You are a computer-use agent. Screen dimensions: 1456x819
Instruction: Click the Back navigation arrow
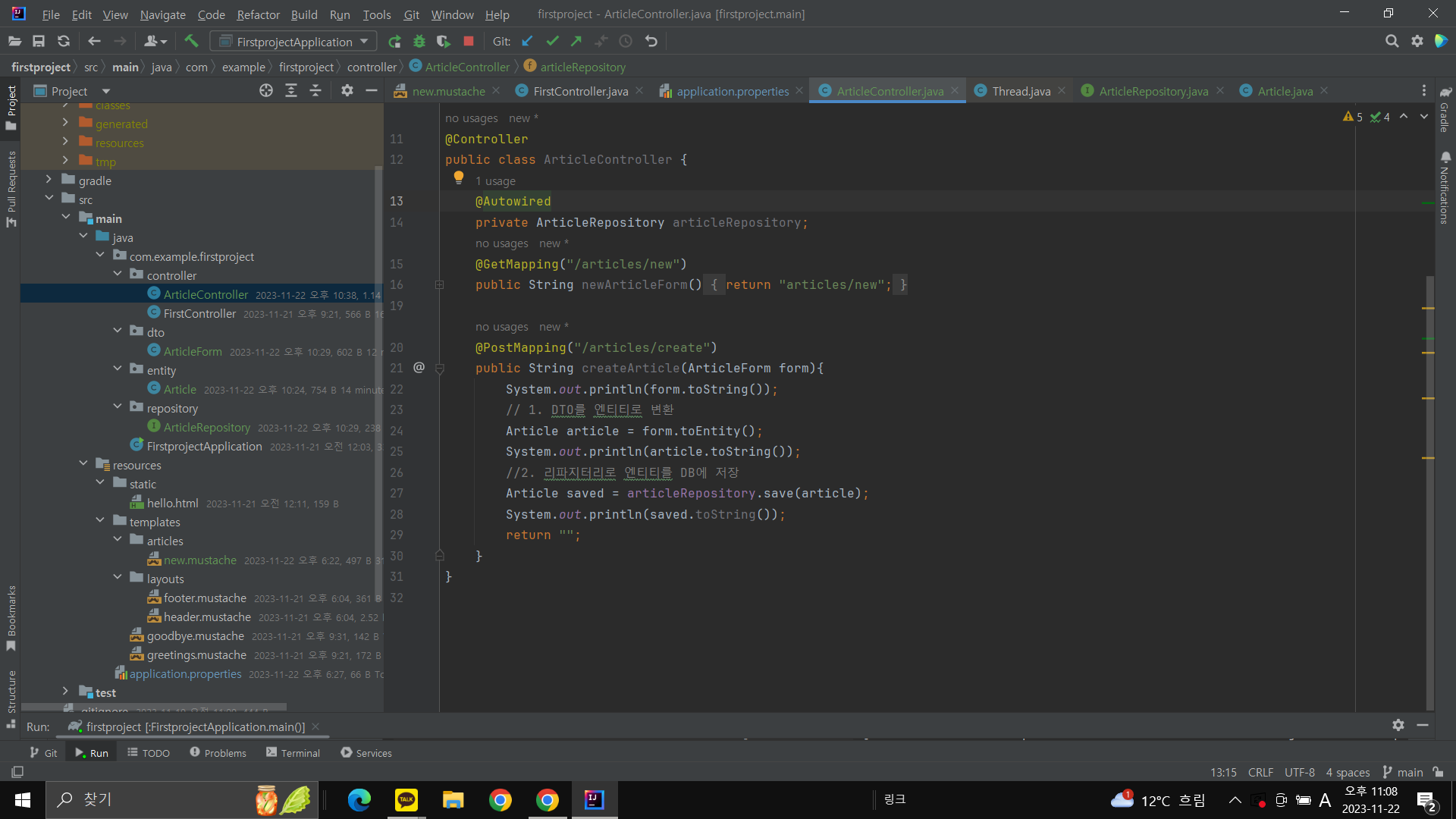click(94, 42)
